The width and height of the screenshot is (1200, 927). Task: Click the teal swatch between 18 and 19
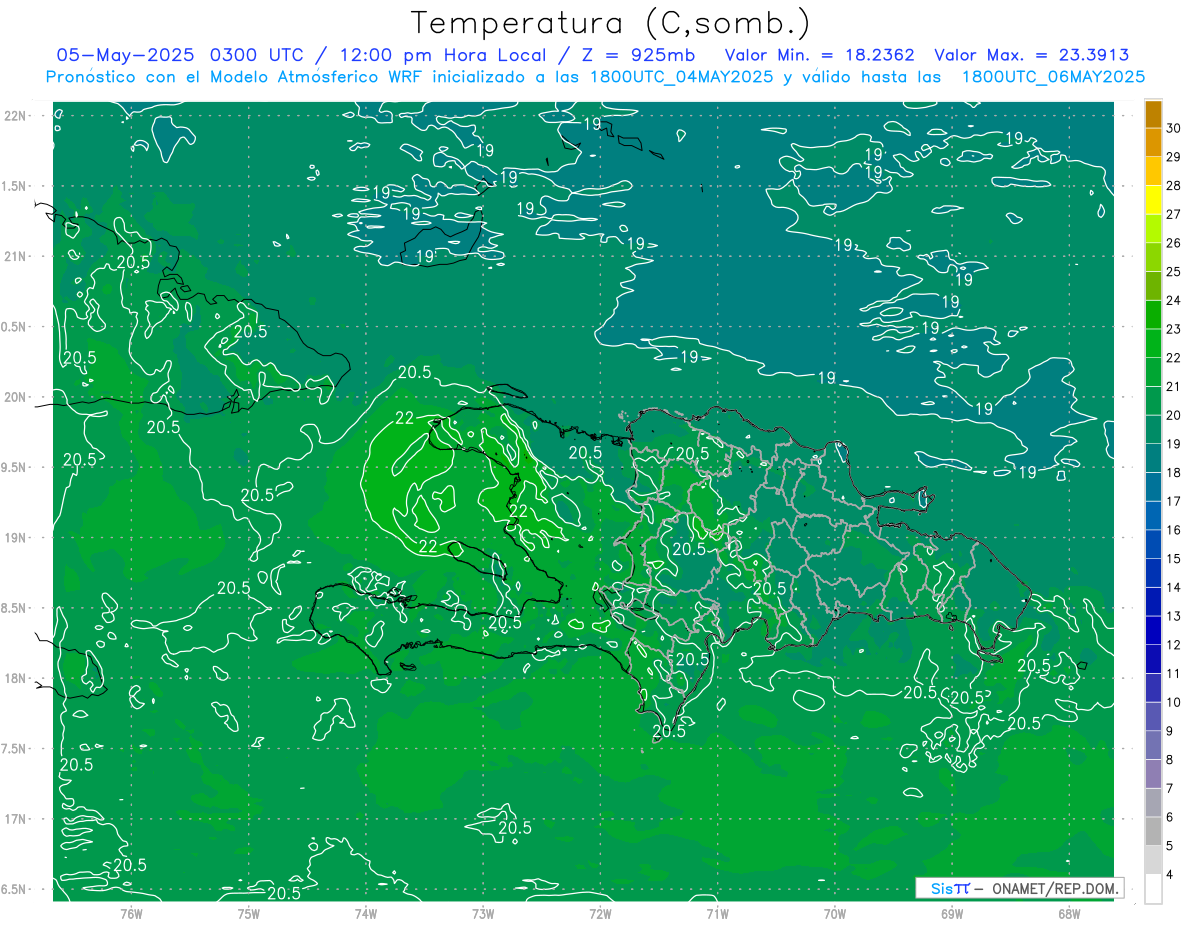[1153, 458]
